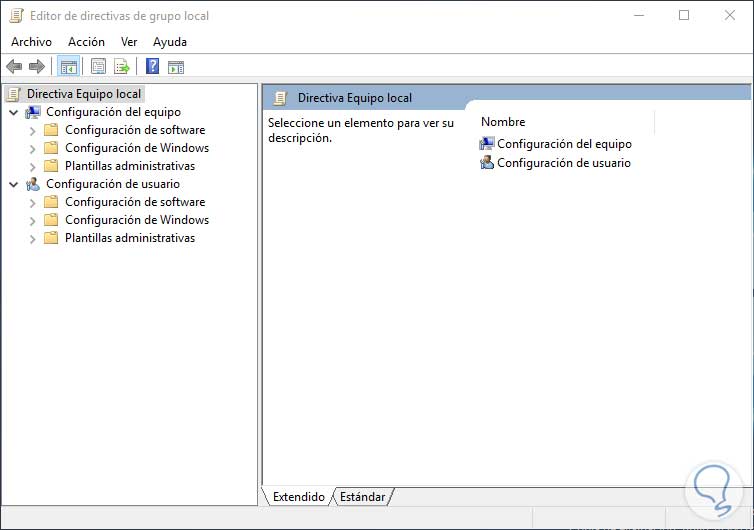
Task: Select Configuración de Windows label under usuario
Action: 137,220
